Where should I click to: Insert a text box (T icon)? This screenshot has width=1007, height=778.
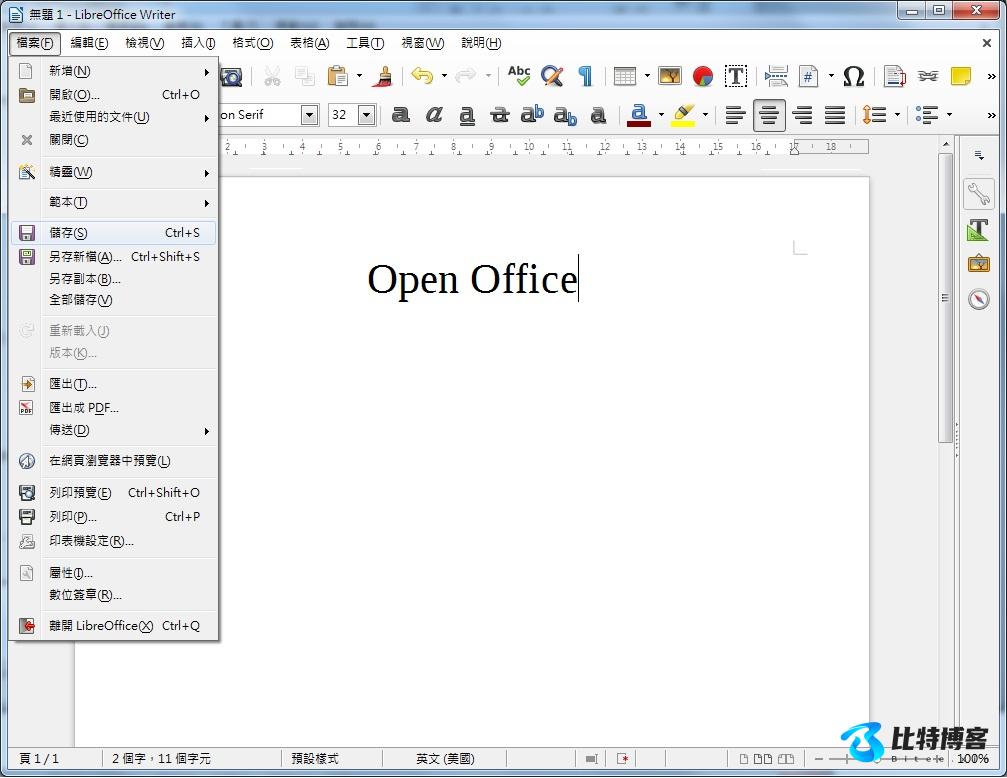click(x=736, y=76)
